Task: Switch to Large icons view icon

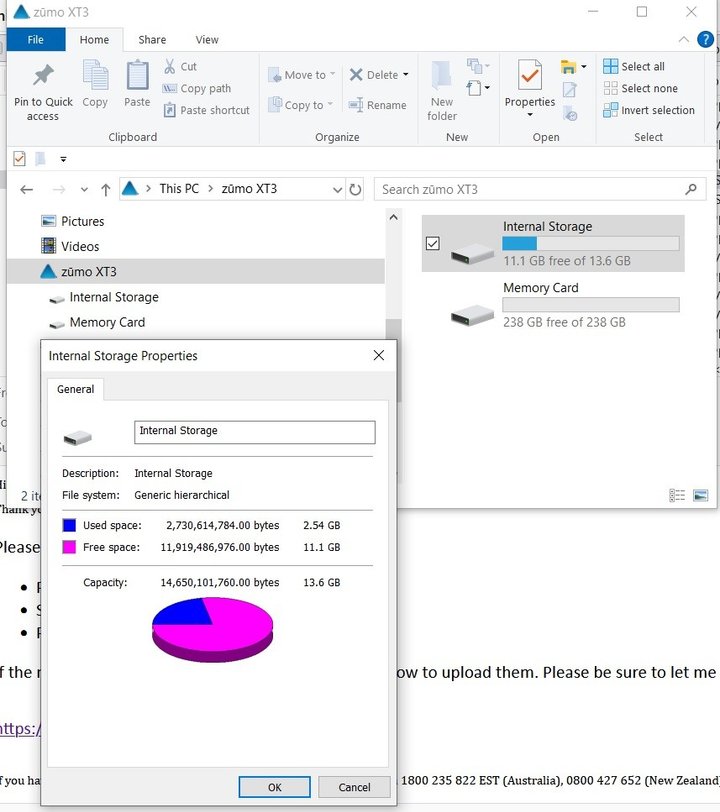Action: pyautogui.click(x=700, y=496)
